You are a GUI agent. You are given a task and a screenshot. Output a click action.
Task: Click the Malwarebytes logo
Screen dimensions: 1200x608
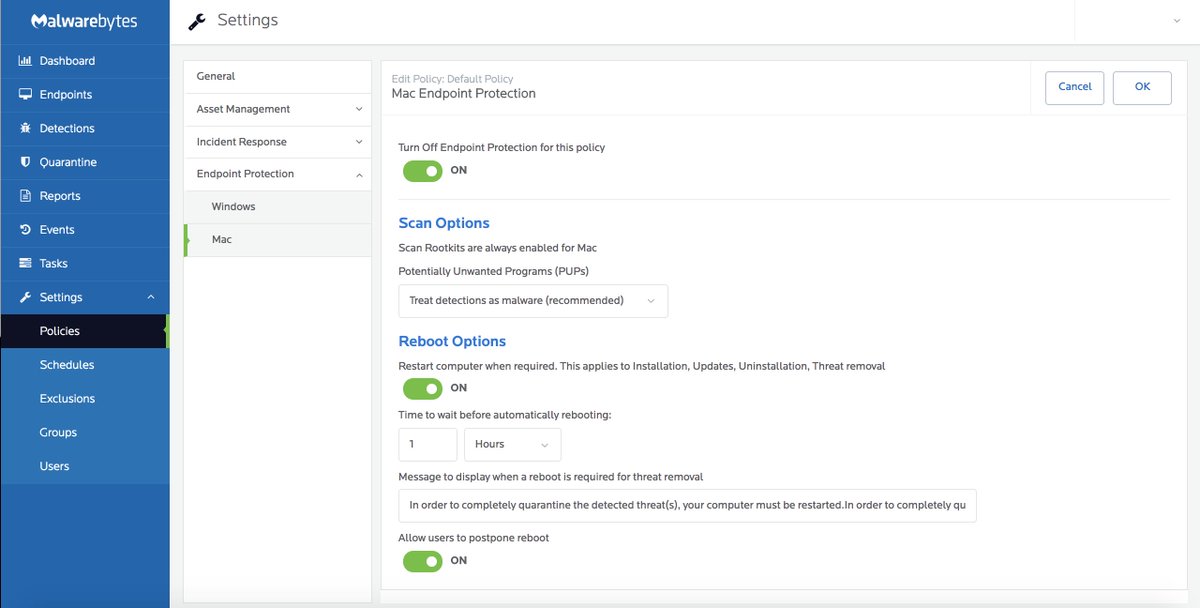84,21
